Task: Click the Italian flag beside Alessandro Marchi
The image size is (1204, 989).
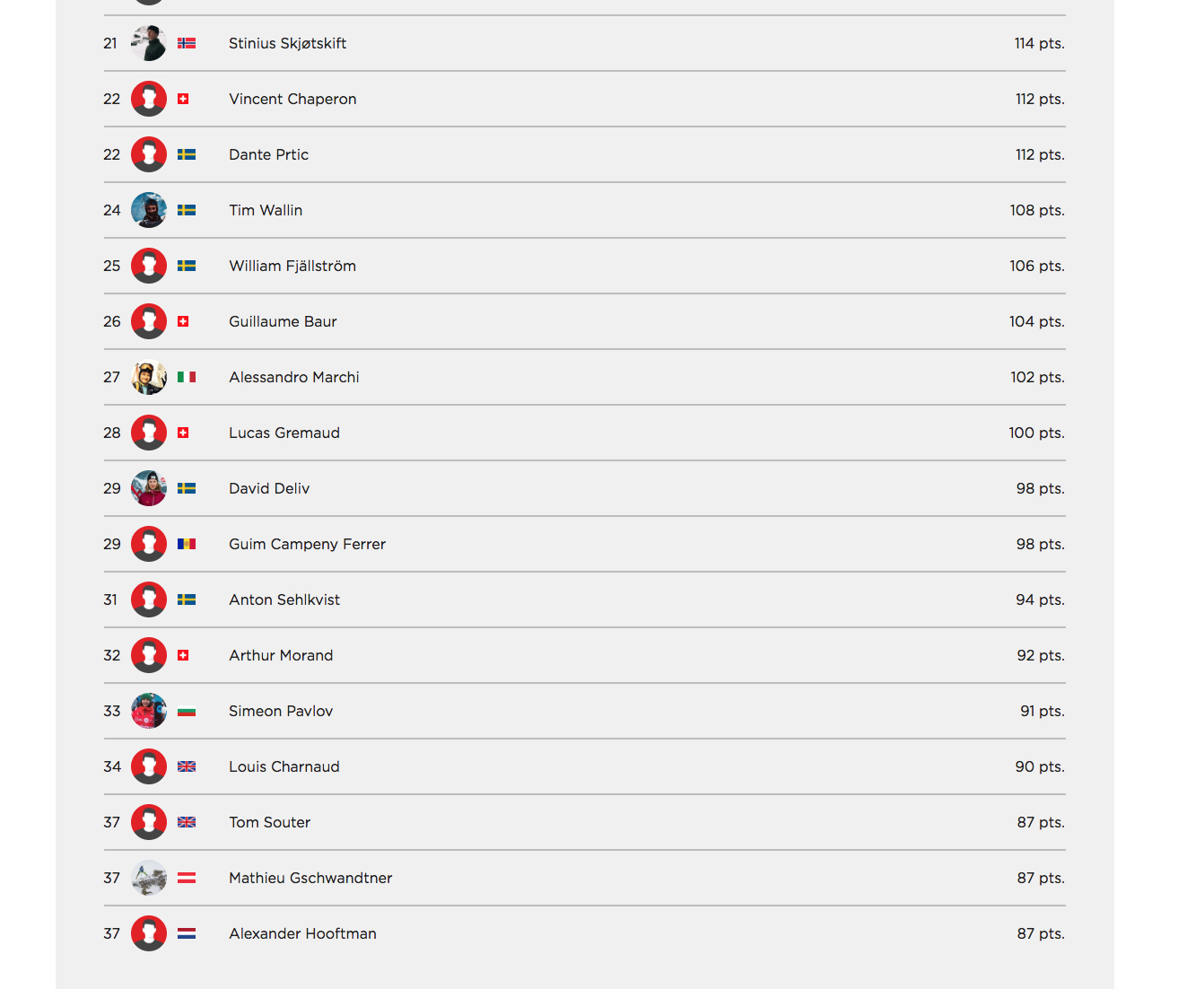Action: click(x=187, y=377)
